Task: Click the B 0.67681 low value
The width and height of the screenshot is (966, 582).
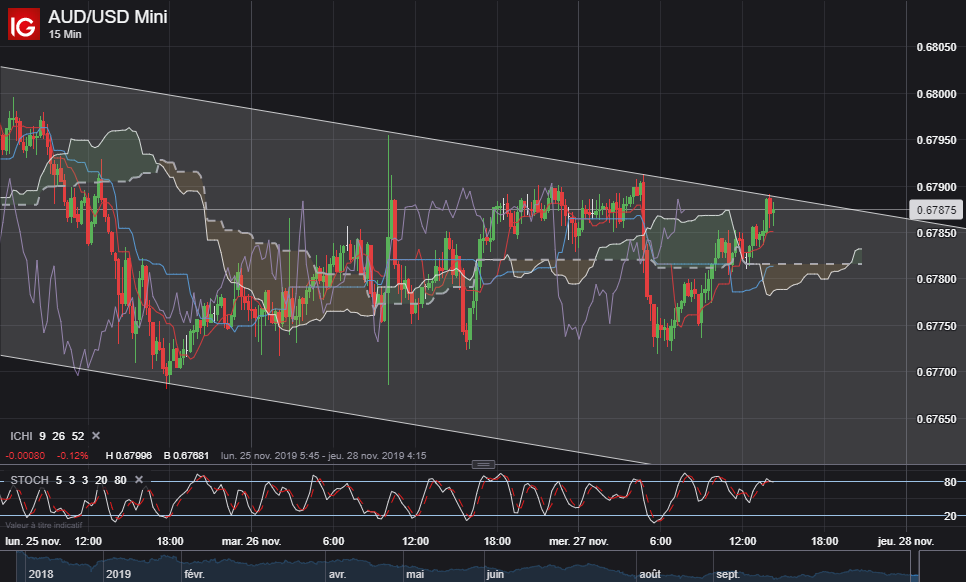Action: pyautogui.click(x=186, y=456)
